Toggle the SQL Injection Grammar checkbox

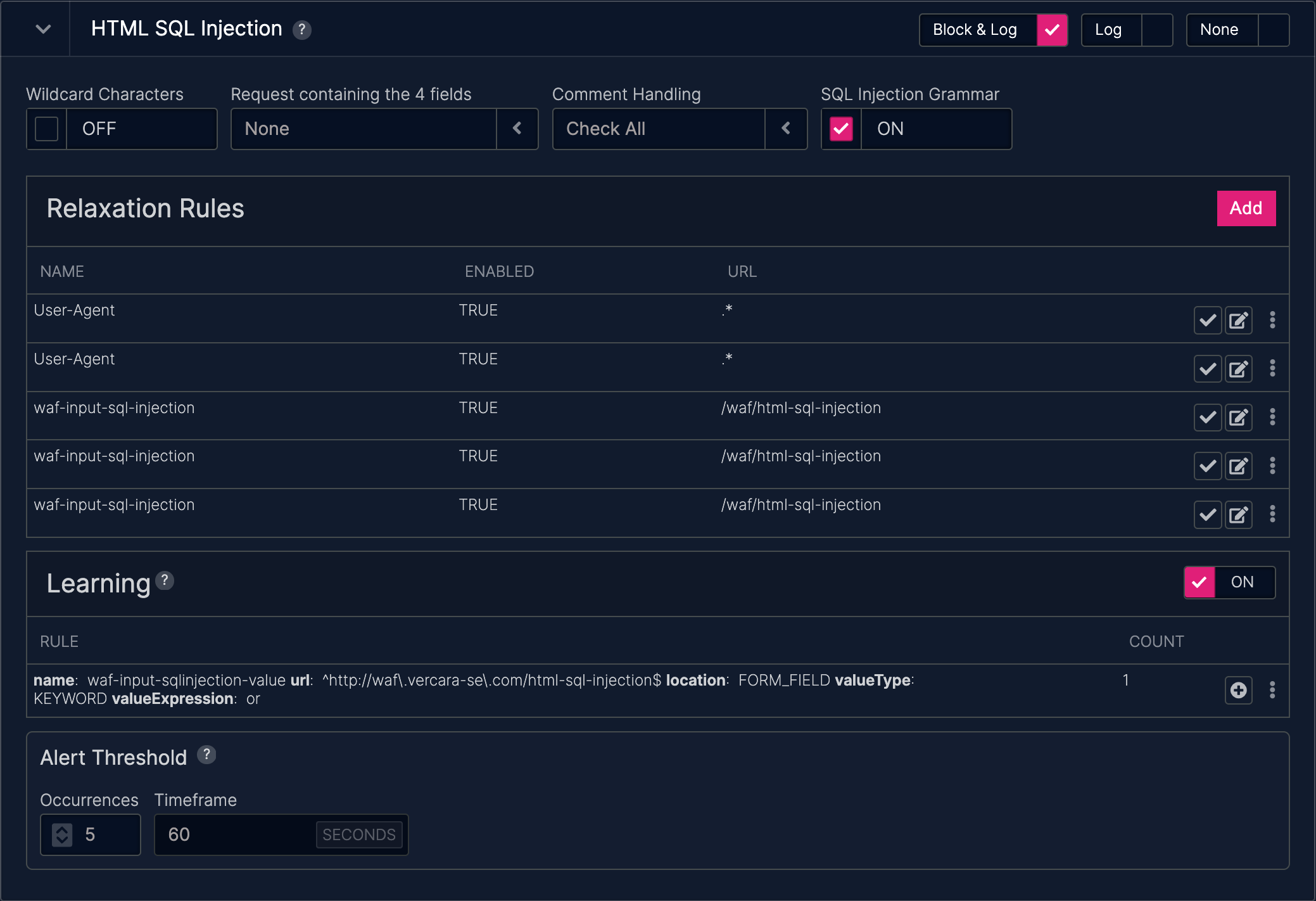pos(841,129)
